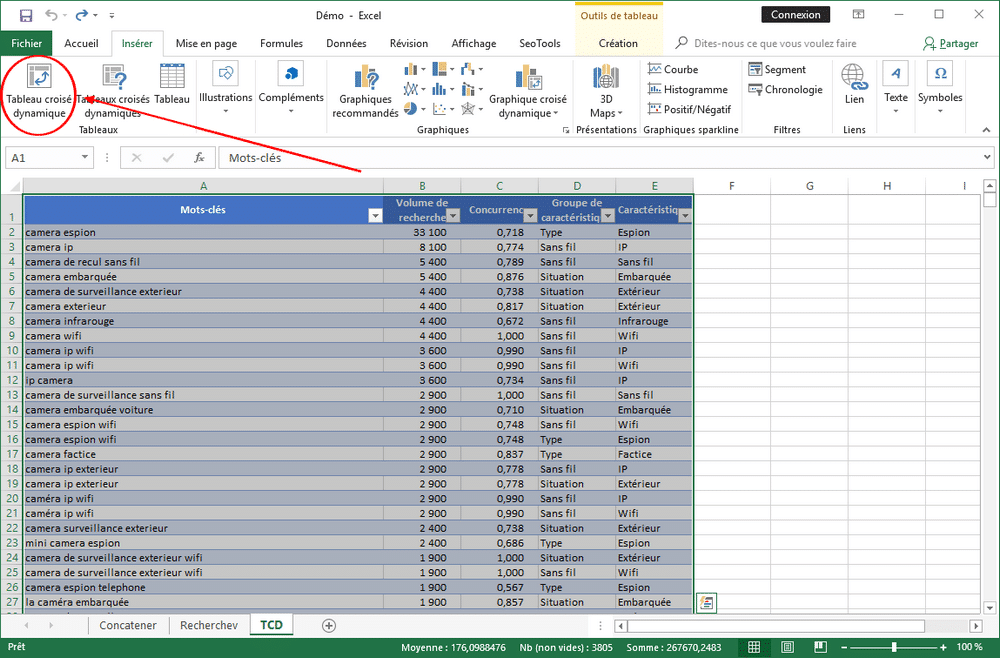Open the Volume de recherche filter dropdown
1000x658 pixels.
click(x=453, y=216)
